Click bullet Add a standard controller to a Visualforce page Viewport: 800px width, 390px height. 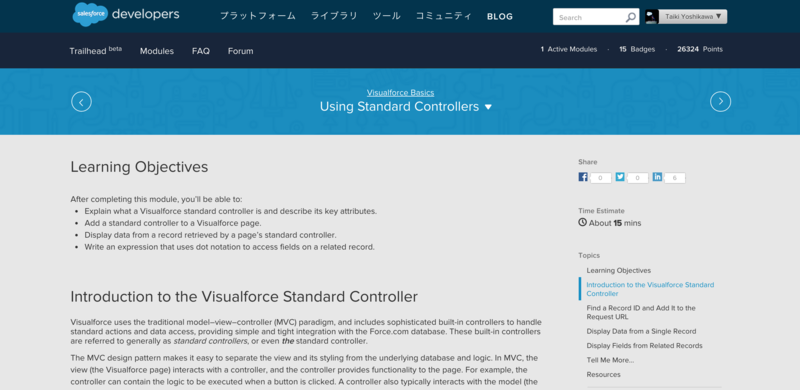point(173,223)
